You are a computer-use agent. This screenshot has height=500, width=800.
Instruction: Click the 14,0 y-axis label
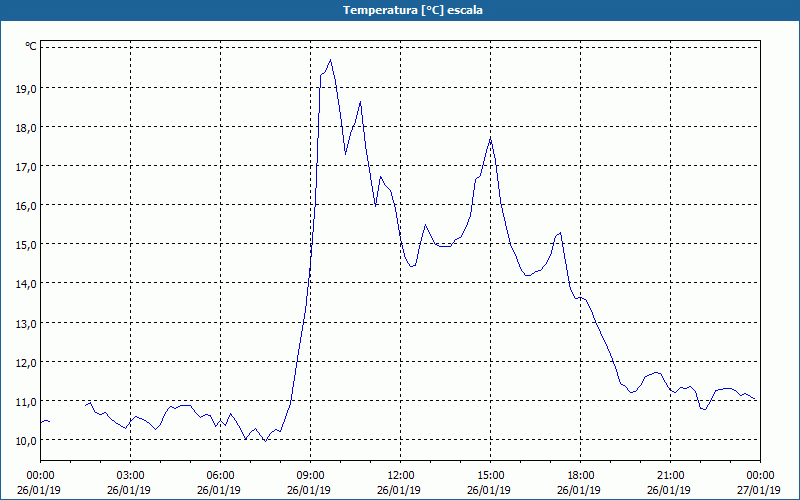pyautogui.click(x=27, y=284)
